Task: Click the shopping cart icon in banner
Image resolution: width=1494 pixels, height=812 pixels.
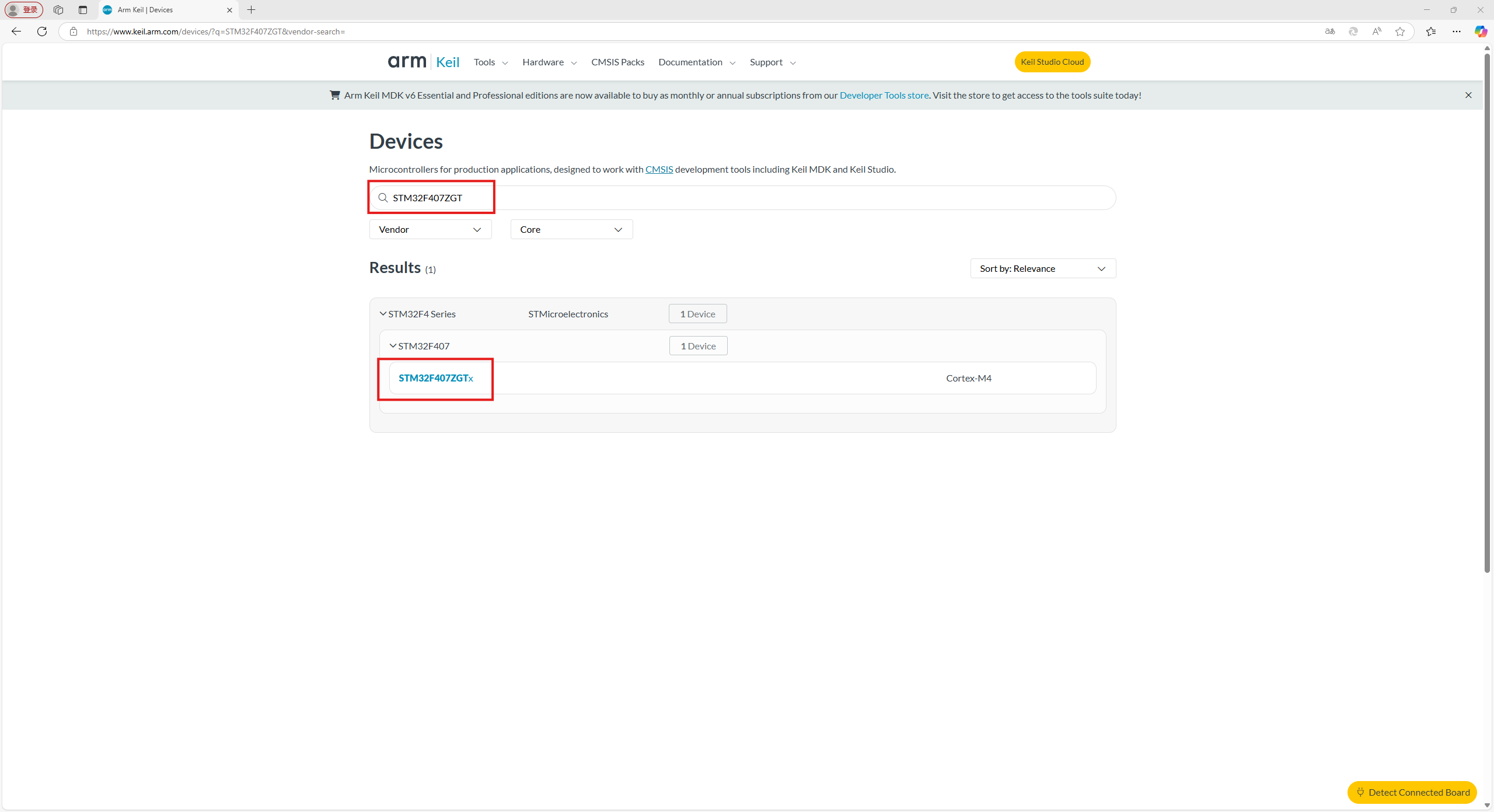Action: (335, 95)
